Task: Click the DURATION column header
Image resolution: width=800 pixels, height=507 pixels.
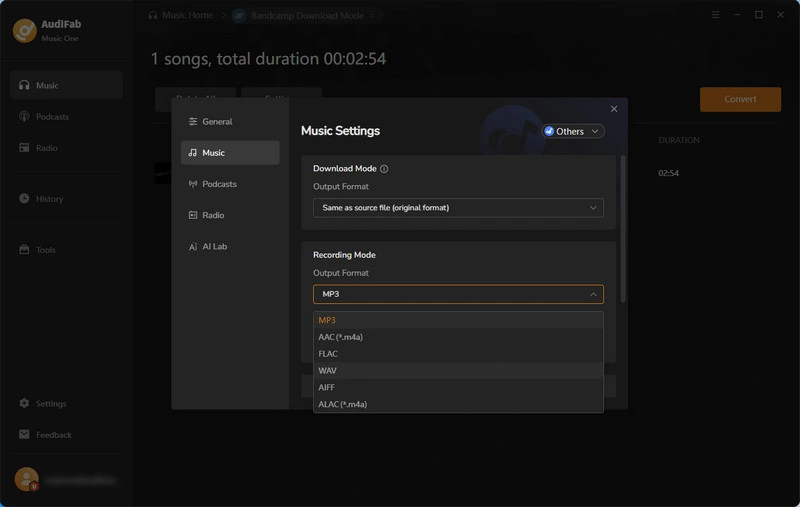Action: (679, 140)
